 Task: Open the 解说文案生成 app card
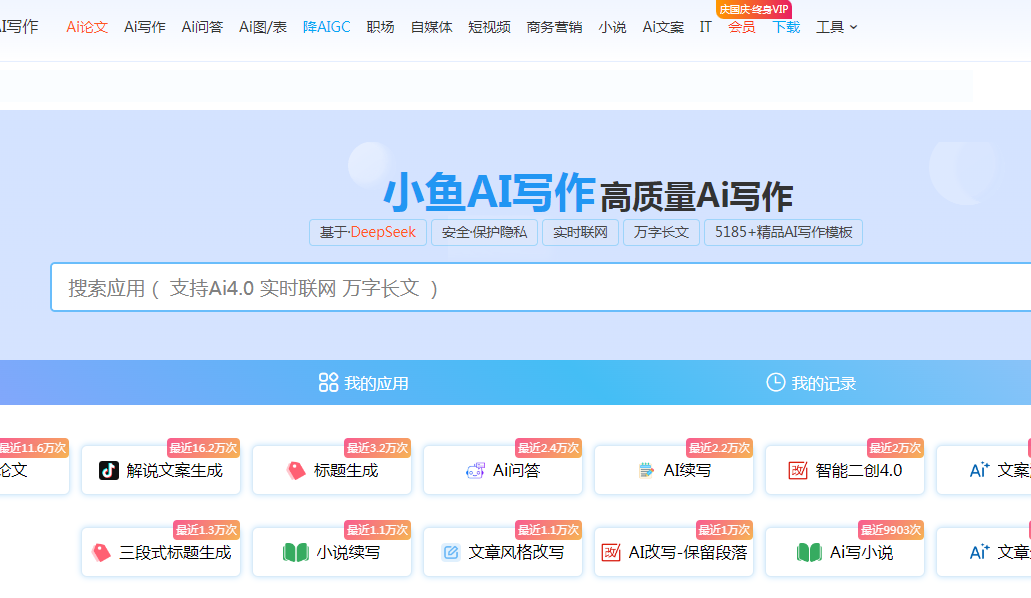coord(161,470)
